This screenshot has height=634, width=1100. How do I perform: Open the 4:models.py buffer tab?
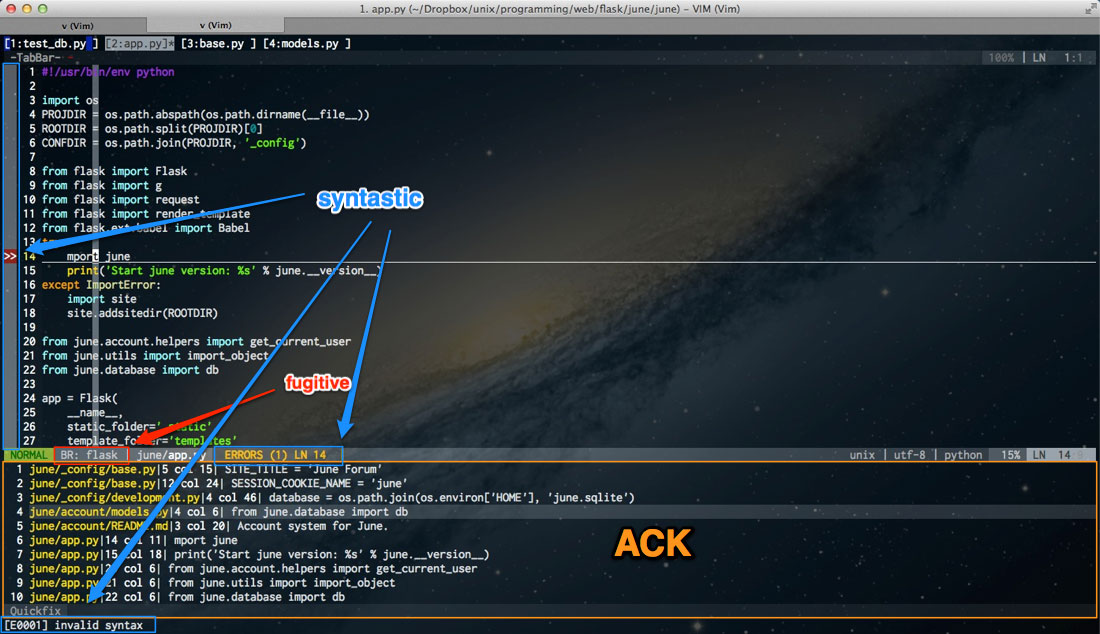(307, 43)
